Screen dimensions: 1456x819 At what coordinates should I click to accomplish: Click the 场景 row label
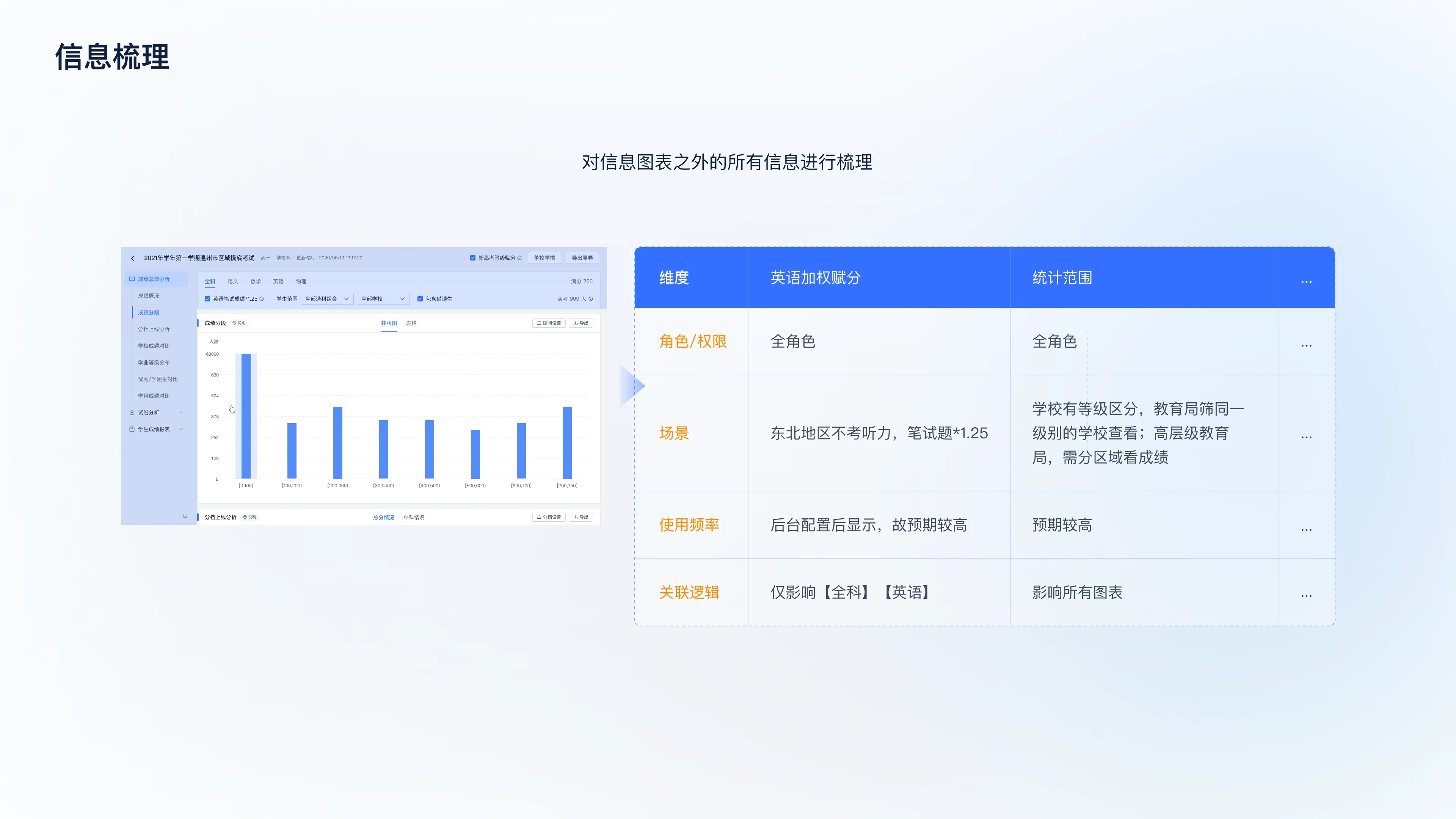[x=674, y=433]
